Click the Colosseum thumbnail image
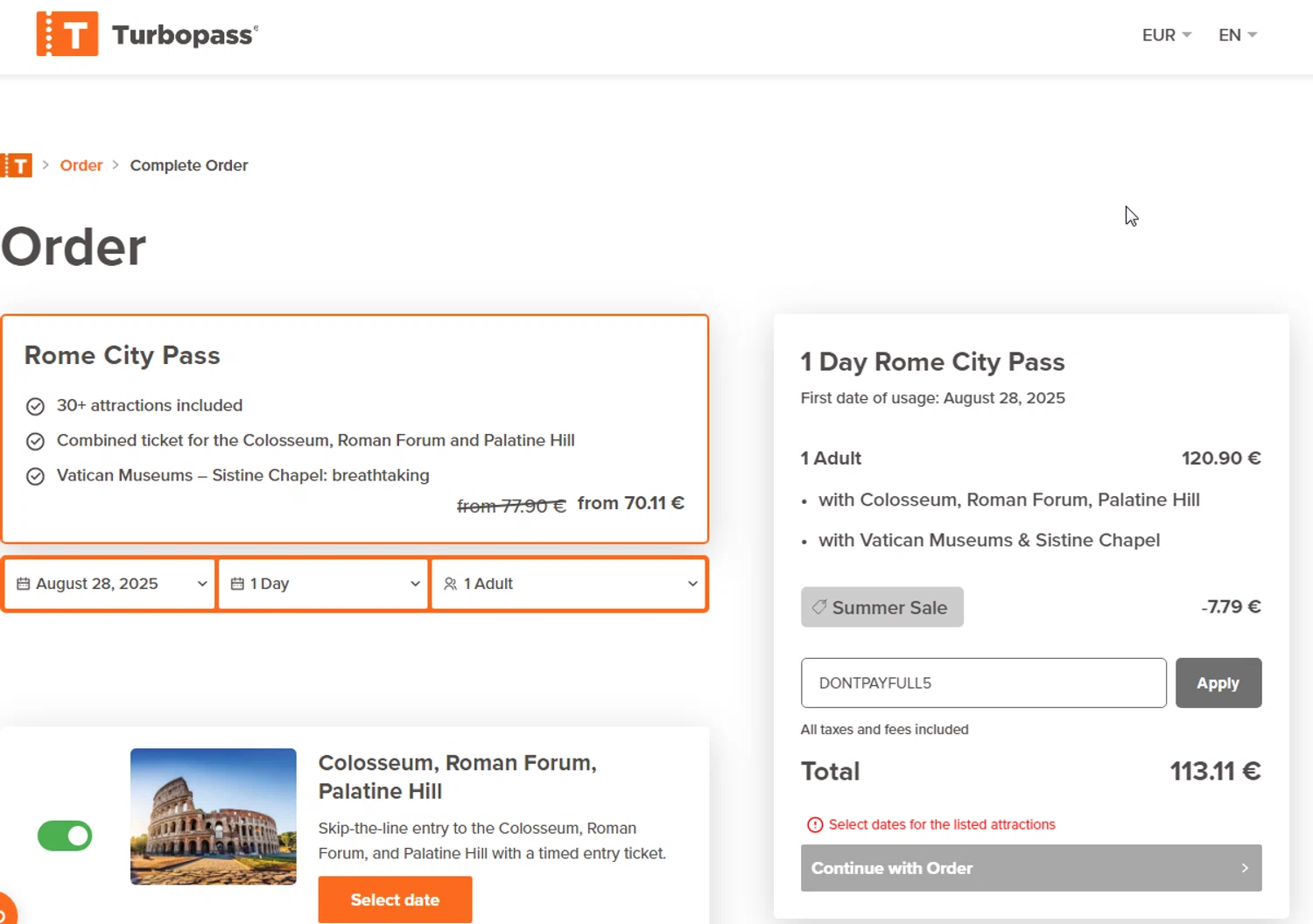 [x=214, y=816]
